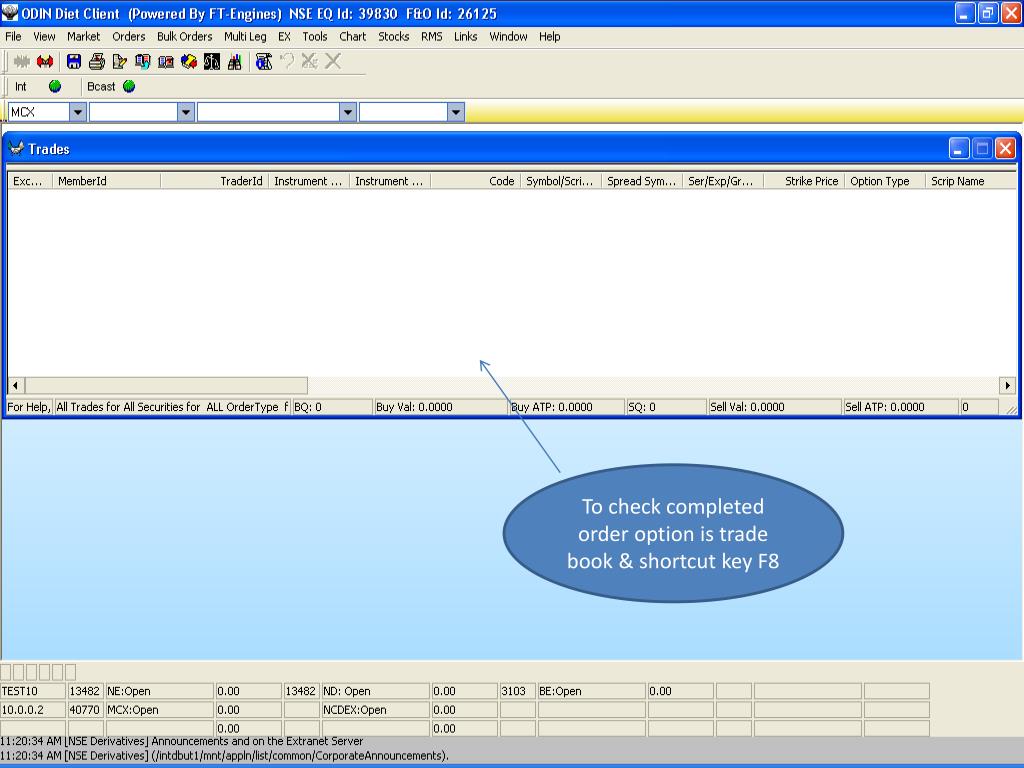Click the Scrip Name column header
Image resolution: width=1024 pixels, height=768 pixels.
(970, 181)
